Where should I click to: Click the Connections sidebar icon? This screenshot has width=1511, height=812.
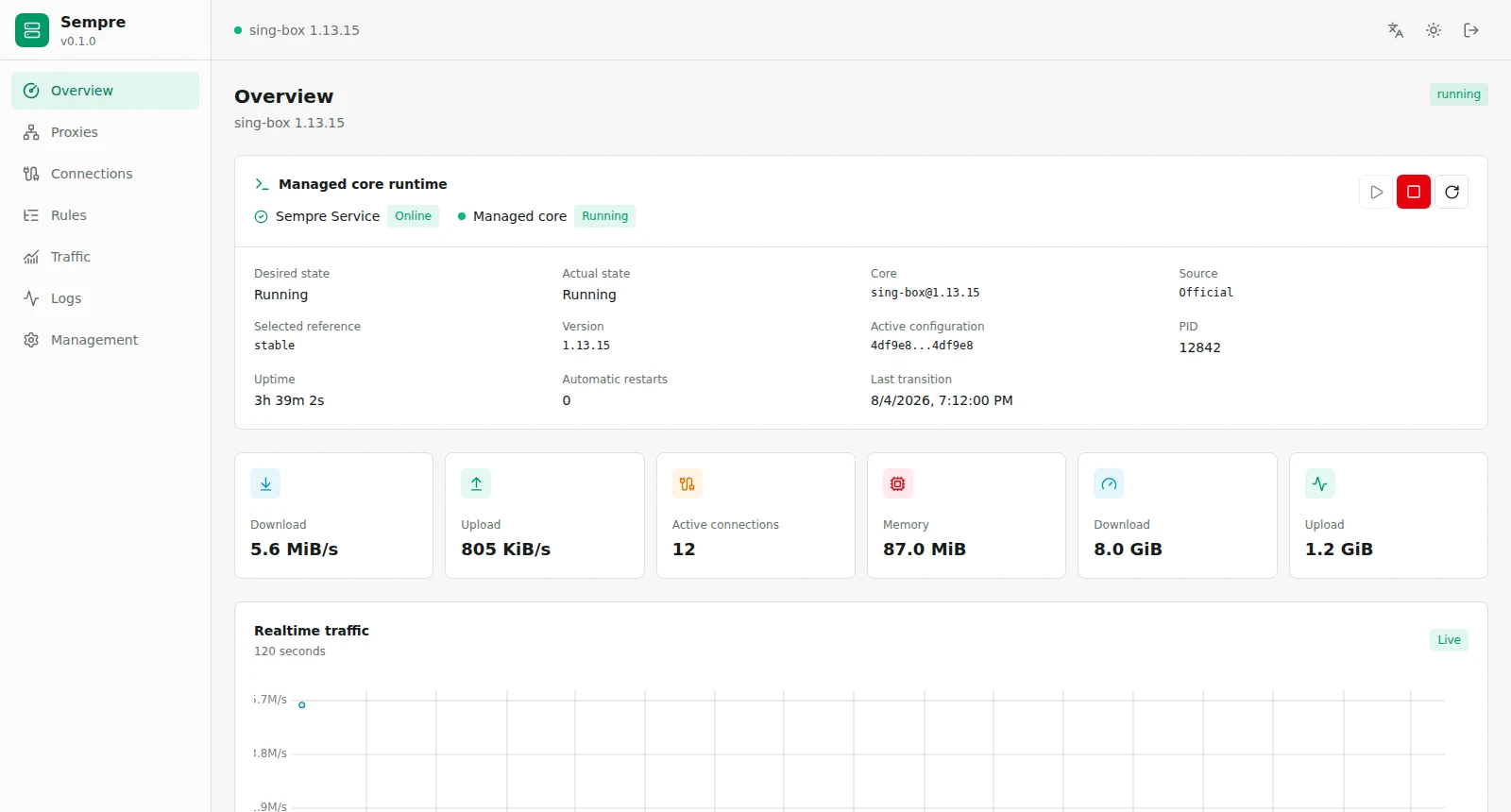31,174
